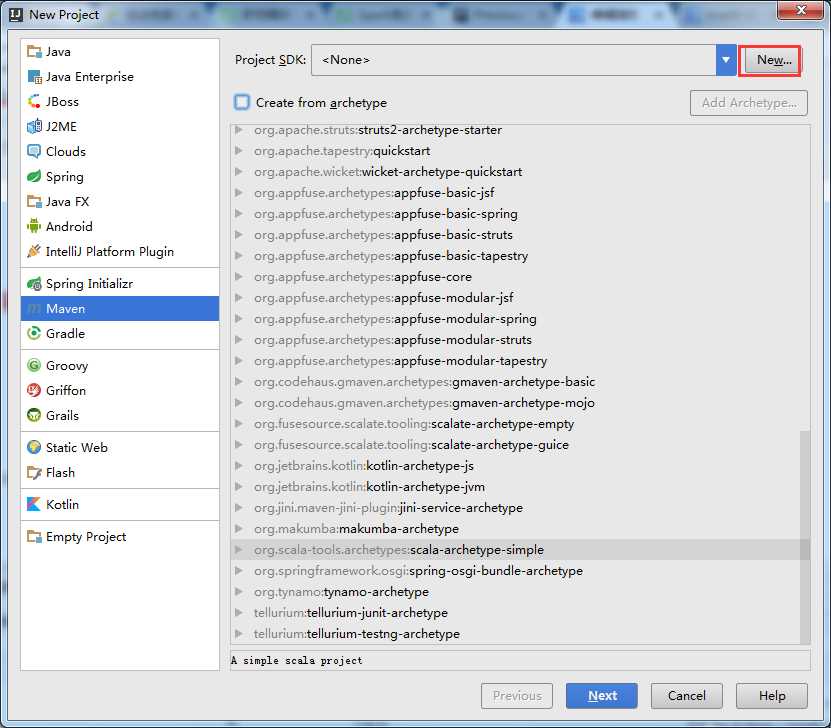This screenshot has height=728, width=831.
Task: Select appfuse-modular-struts archetype text
Action: click(463, 340)
